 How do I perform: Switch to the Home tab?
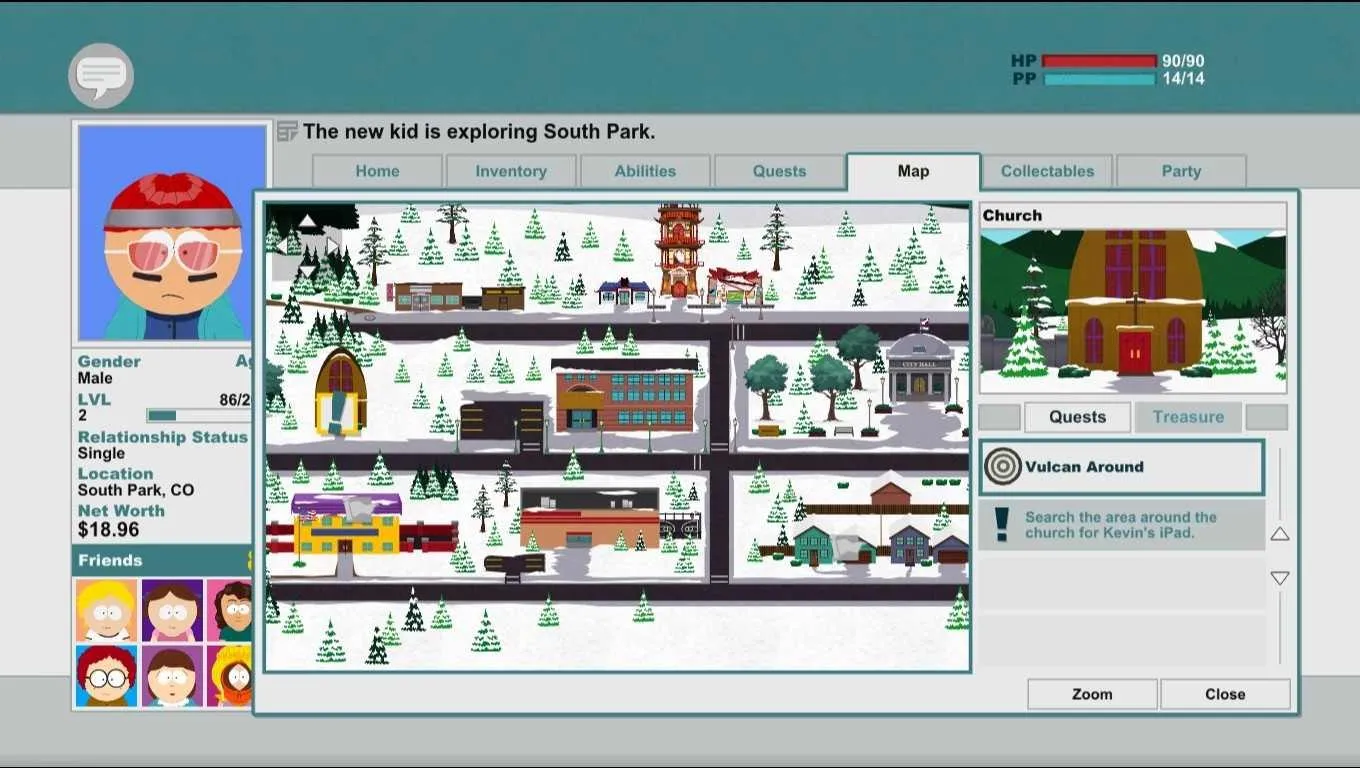pyautogui.click(x=377, y=171)
